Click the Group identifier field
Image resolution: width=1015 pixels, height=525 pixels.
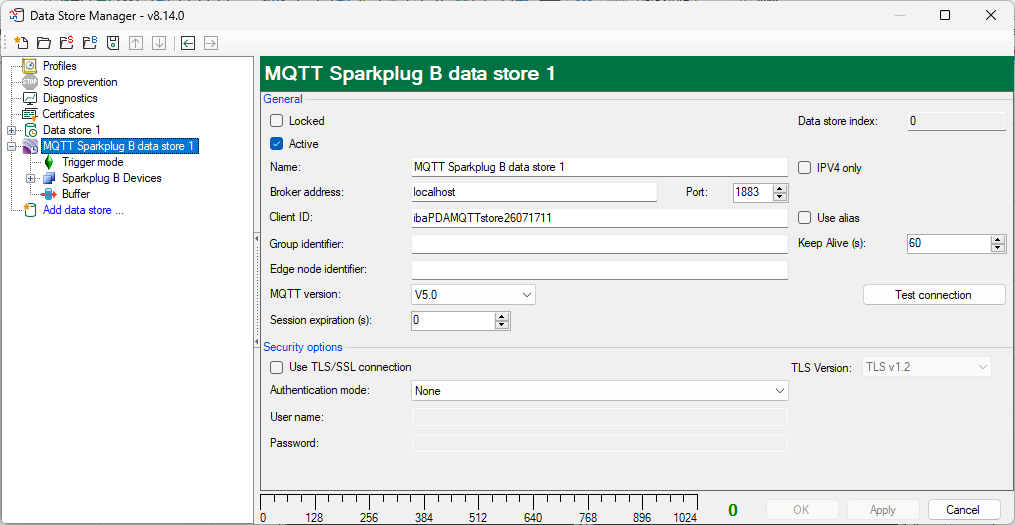click(599, 244)
